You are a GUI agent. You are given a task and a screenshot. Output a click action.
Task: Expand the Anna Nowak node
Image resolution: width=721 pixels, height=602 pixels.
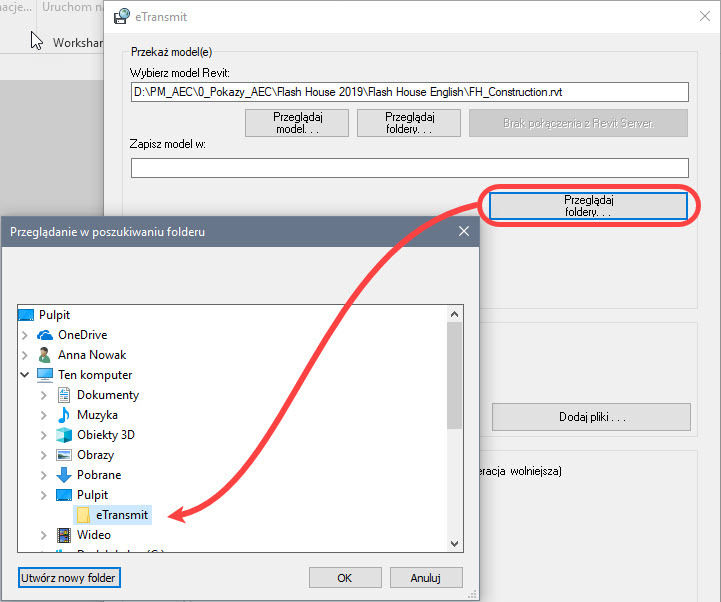coord(25,355)
